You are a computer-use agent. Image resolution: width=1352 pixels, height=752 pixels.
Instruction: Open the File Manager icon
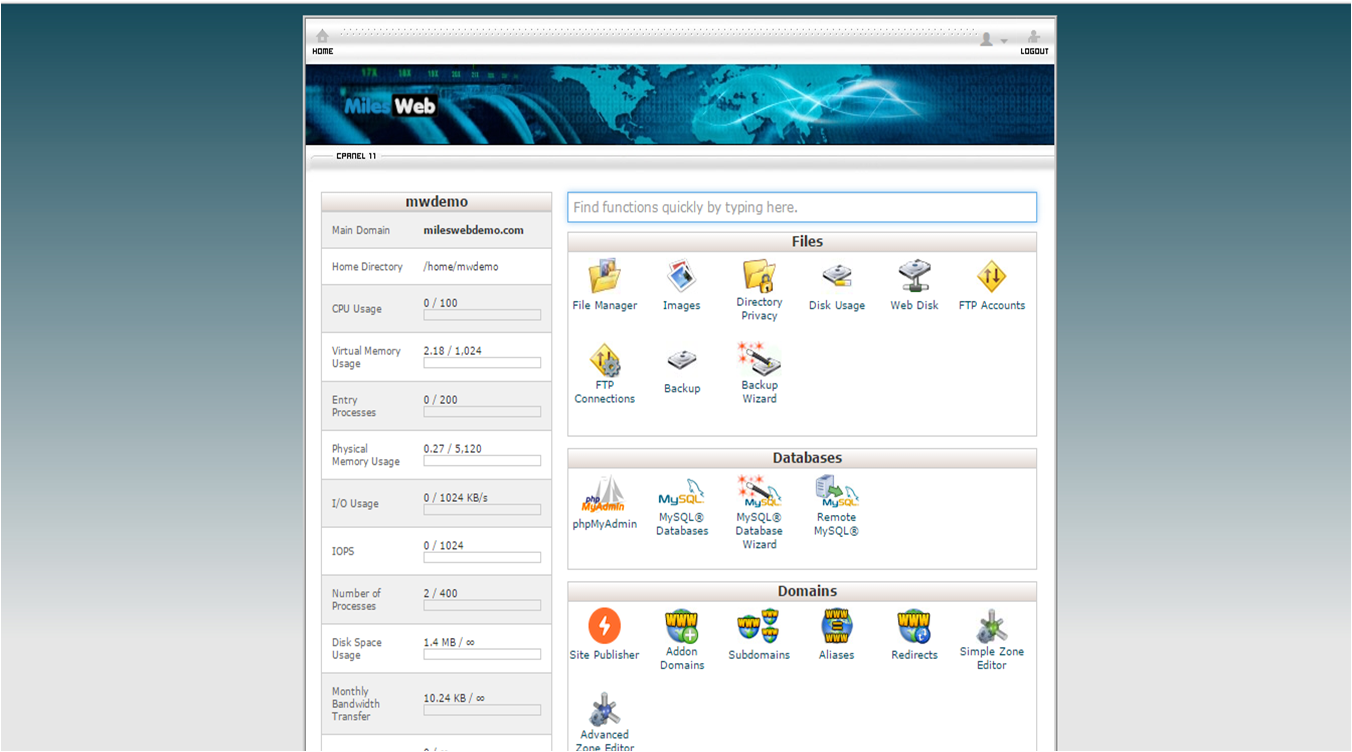[x=604, y=276]
